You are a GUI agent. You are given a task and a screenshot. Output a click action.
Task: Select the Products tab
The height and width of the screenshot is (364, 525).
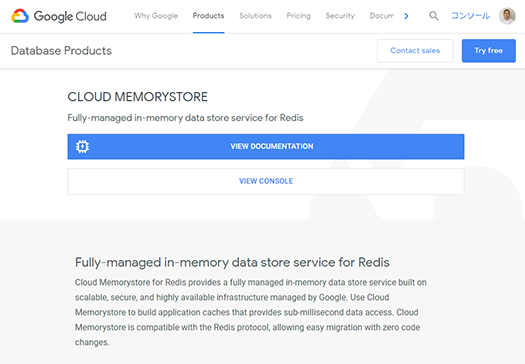208,16
